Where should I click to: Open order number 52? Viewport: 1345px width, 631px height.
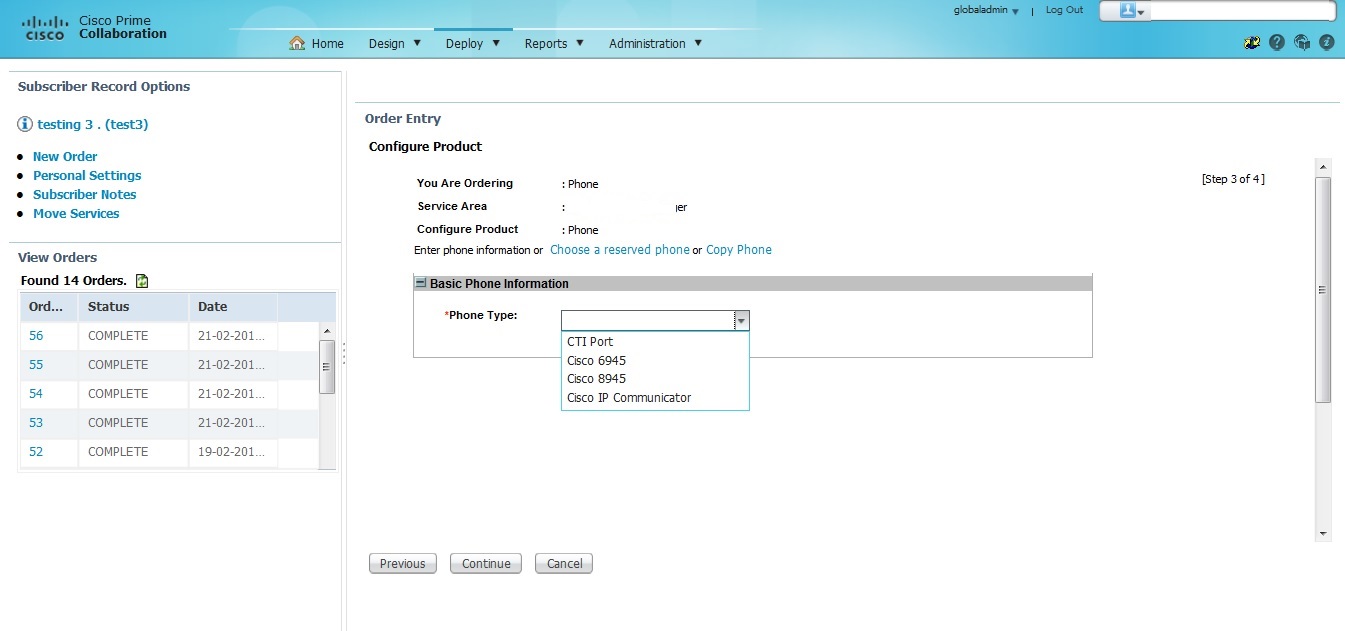36,452
